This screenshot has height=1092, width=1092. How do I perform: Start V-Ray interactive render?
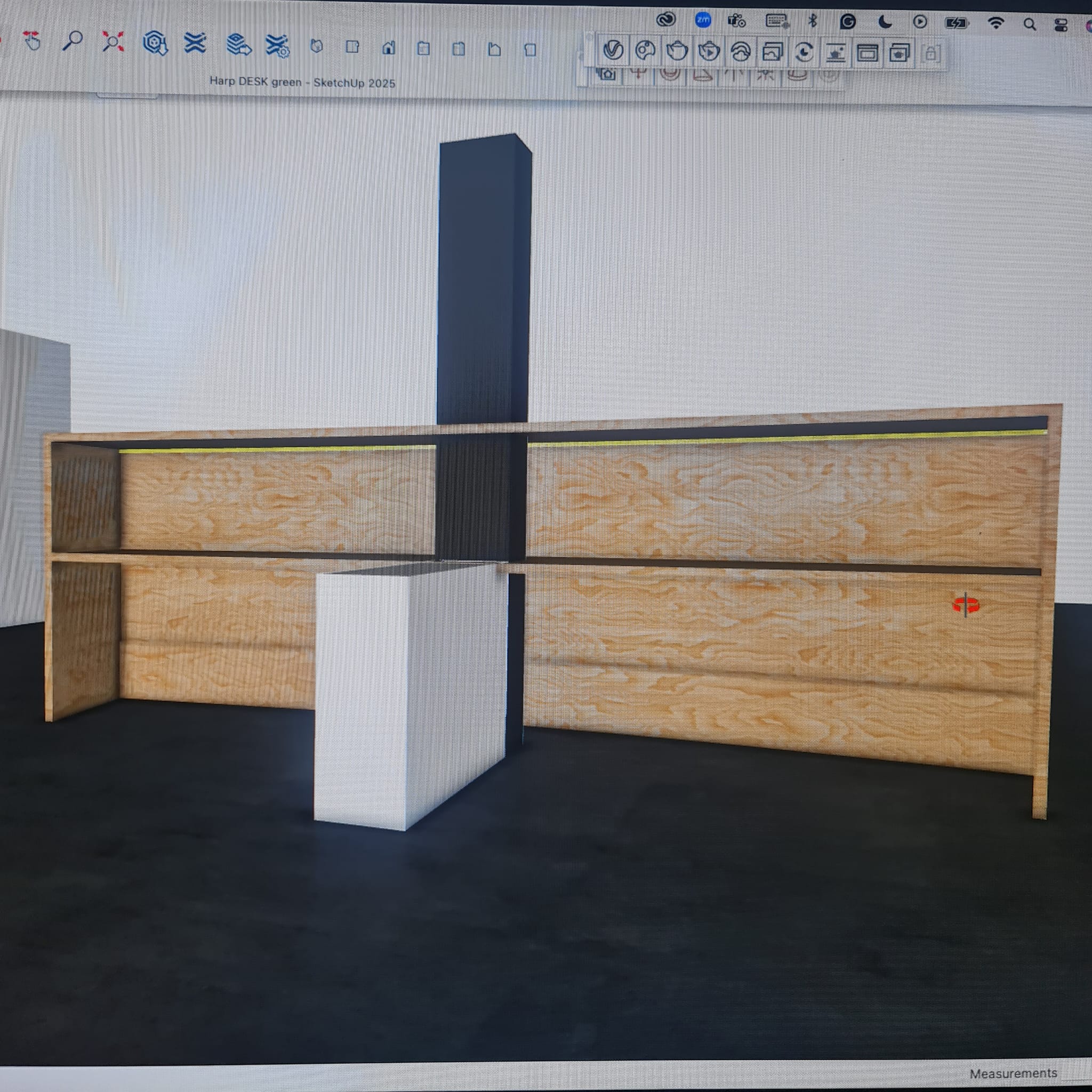click(x=709, y=52)
